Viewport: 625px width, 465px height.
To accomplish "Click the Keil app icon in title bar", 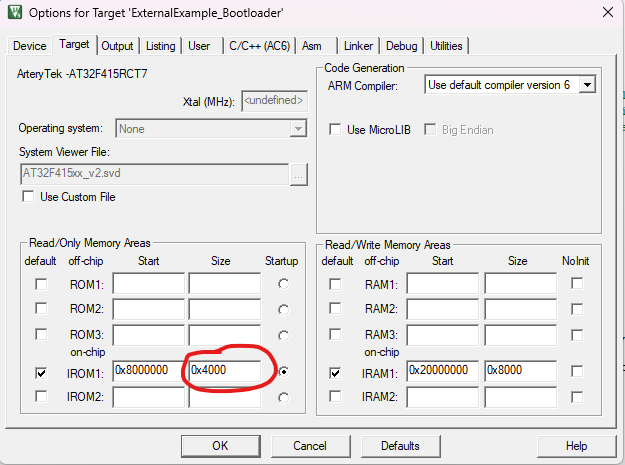I will click(x=14, y=13).
